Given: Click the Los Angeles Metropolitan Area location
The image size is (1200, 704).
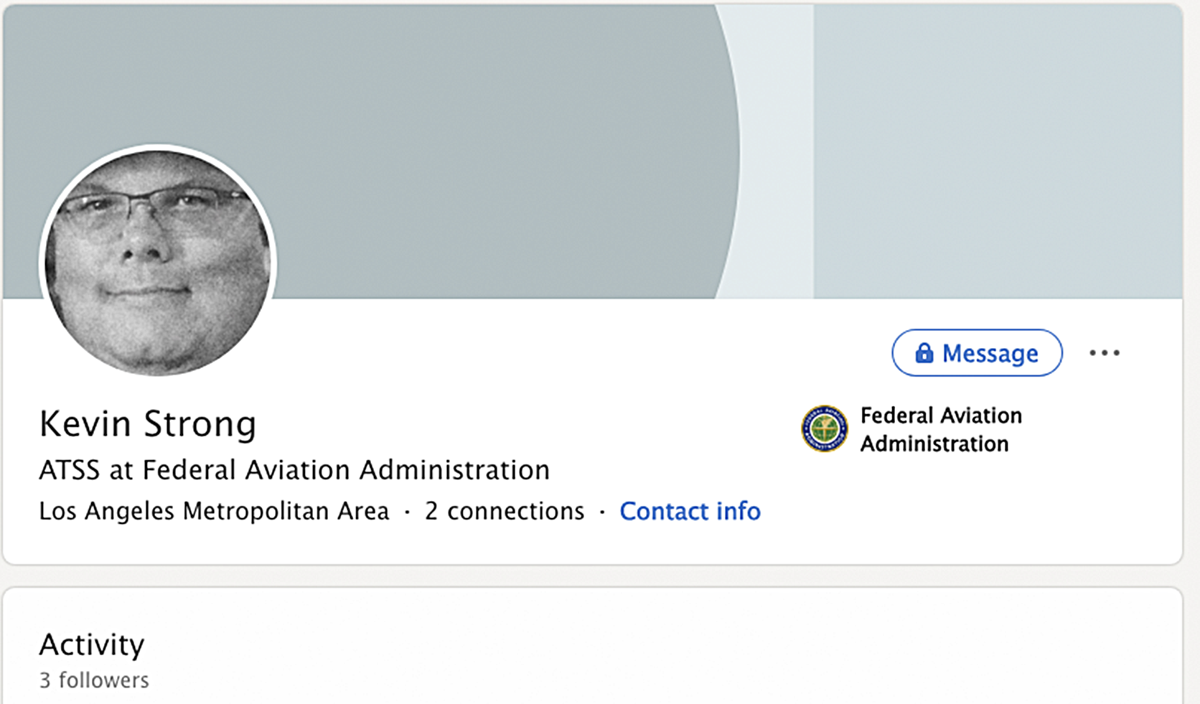Looking at the screenshot, I should coord(214,511).
